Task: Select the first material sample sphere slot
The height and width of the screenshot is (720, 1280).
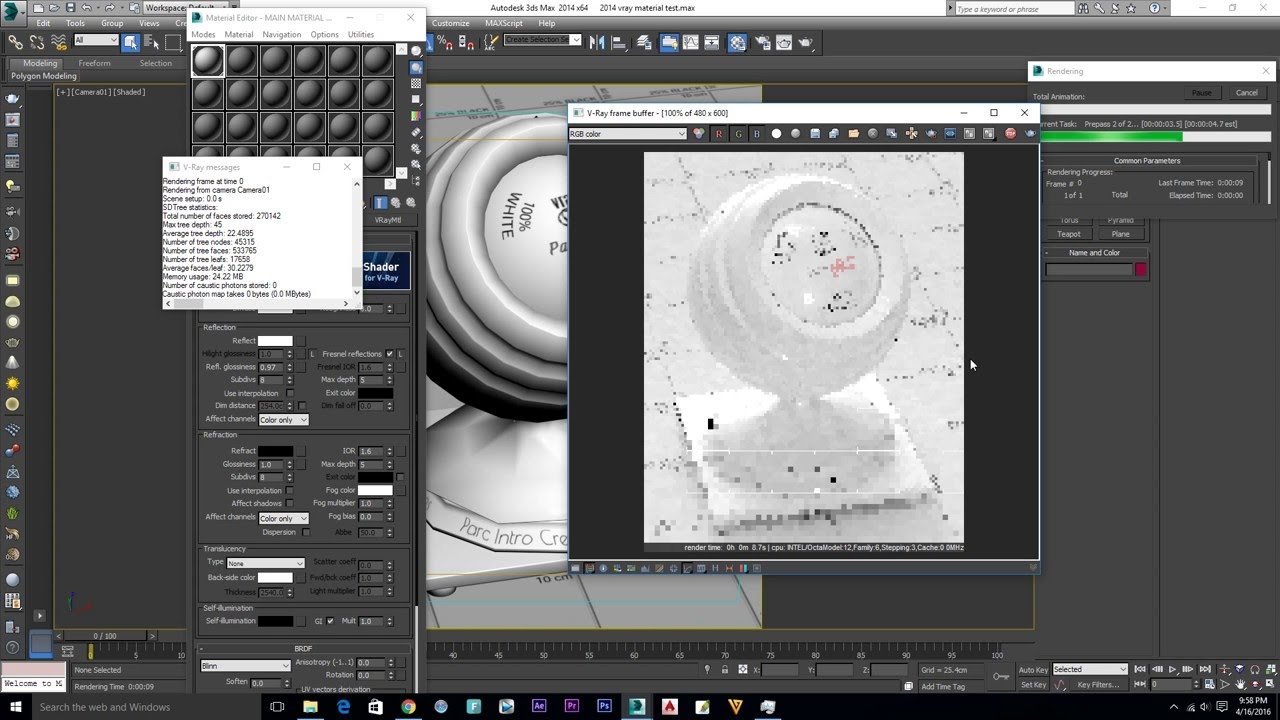Action: [208, 61]
